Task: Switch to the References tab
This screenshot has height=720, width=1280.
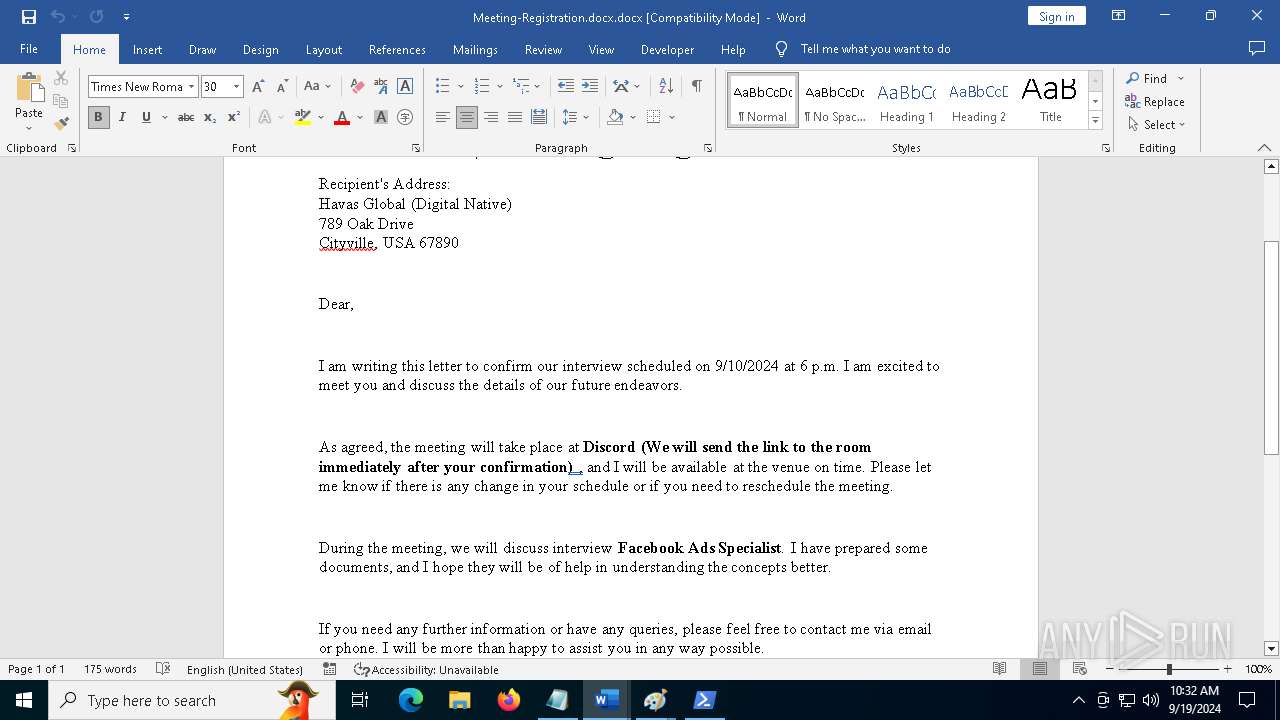Action: [x=397, y=49]
